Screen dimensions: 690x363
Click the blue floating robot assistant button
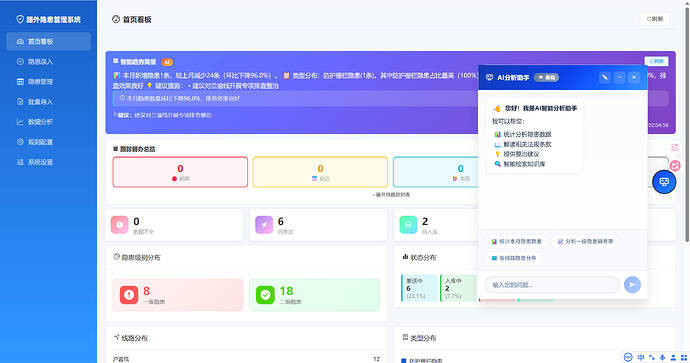click(664, 182)
